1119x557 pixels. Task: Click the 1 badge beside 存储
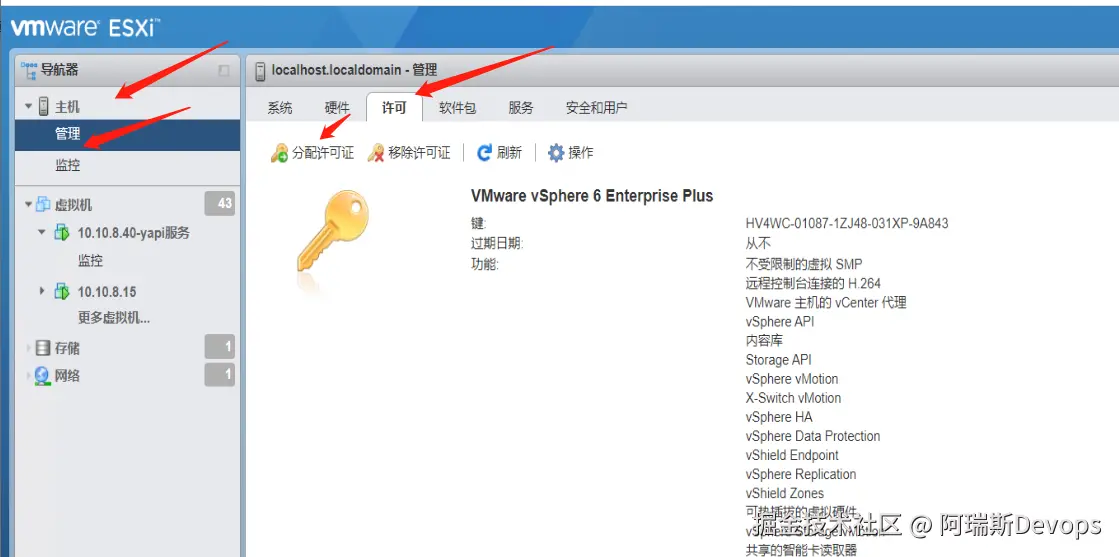[220, 348]
